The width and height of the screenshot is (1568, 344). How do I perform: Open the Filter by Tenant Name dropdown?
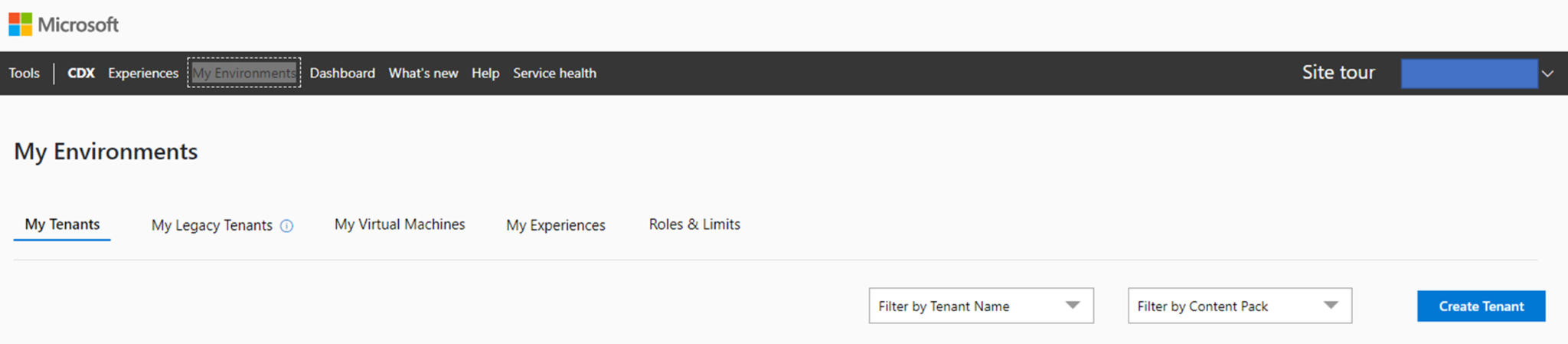pyautogui.click(x=981, y=306)
